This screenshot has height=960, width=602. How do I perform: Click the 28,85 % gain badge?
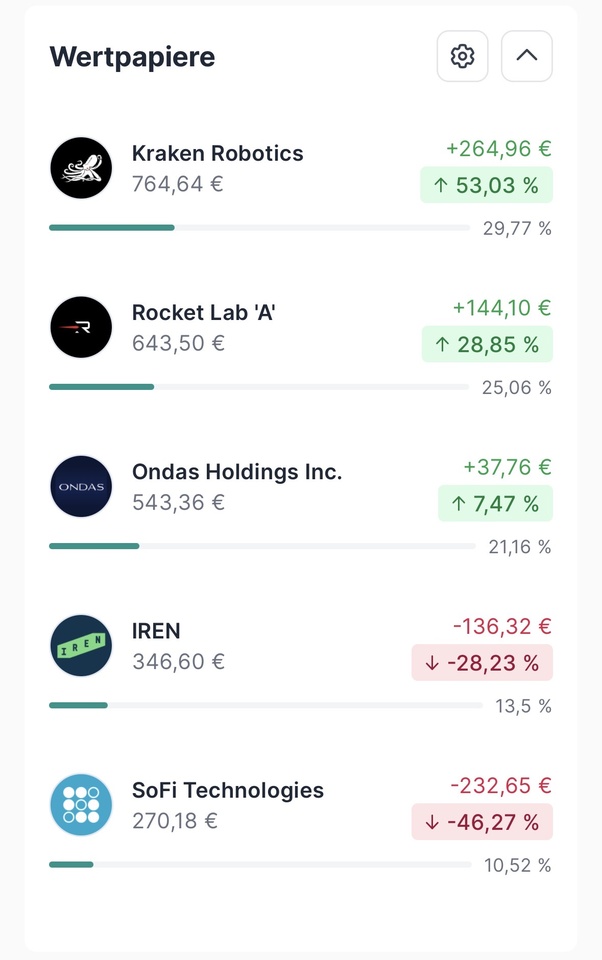486,344
